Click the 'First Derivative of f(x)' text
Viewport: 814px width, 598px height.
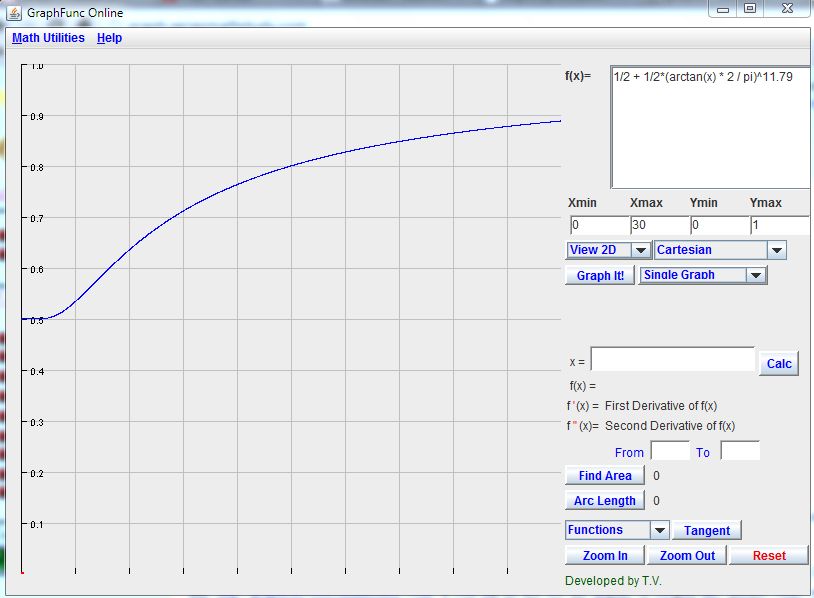click(661, 406)
